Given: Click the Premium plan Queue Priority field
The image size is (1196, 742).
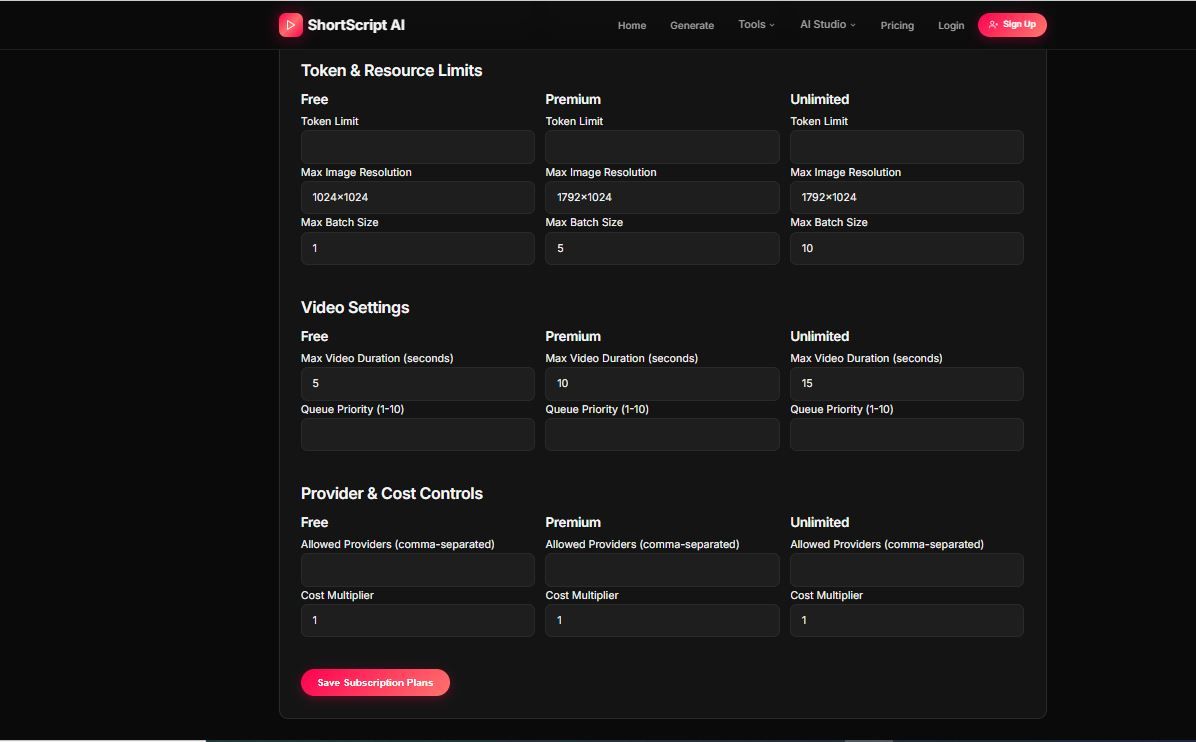Looking at the screenshot, I should tap(662, 434).
